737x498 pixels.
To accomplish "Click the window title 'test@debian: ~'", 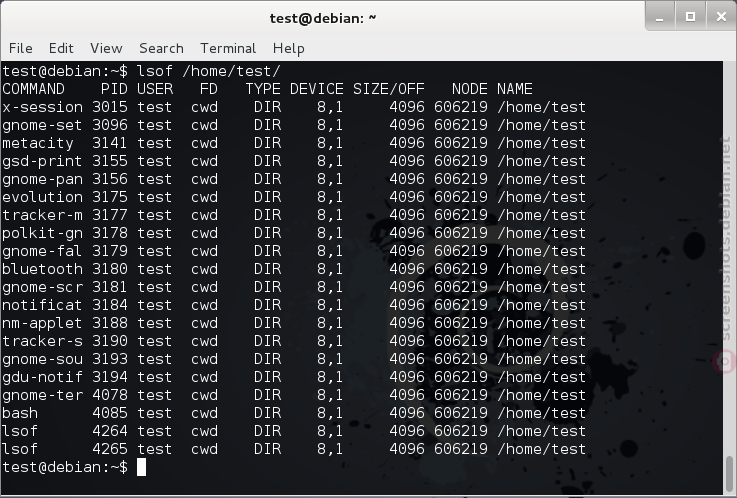I will [323, 18].
